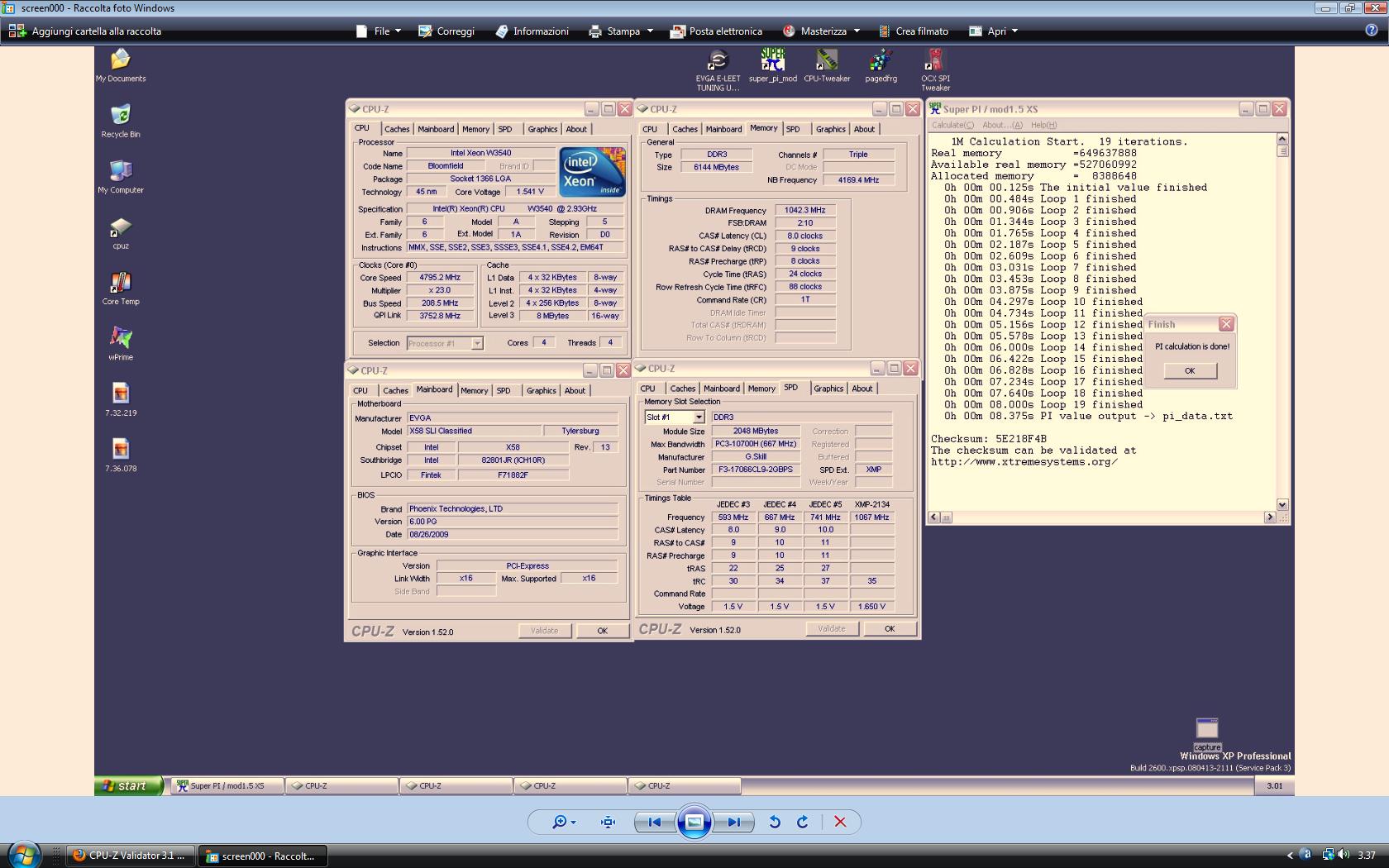The width and height of the screenshot is (1389, 868).
Task: Open the zoom magnifier control
Action: (x=564, y=822)
